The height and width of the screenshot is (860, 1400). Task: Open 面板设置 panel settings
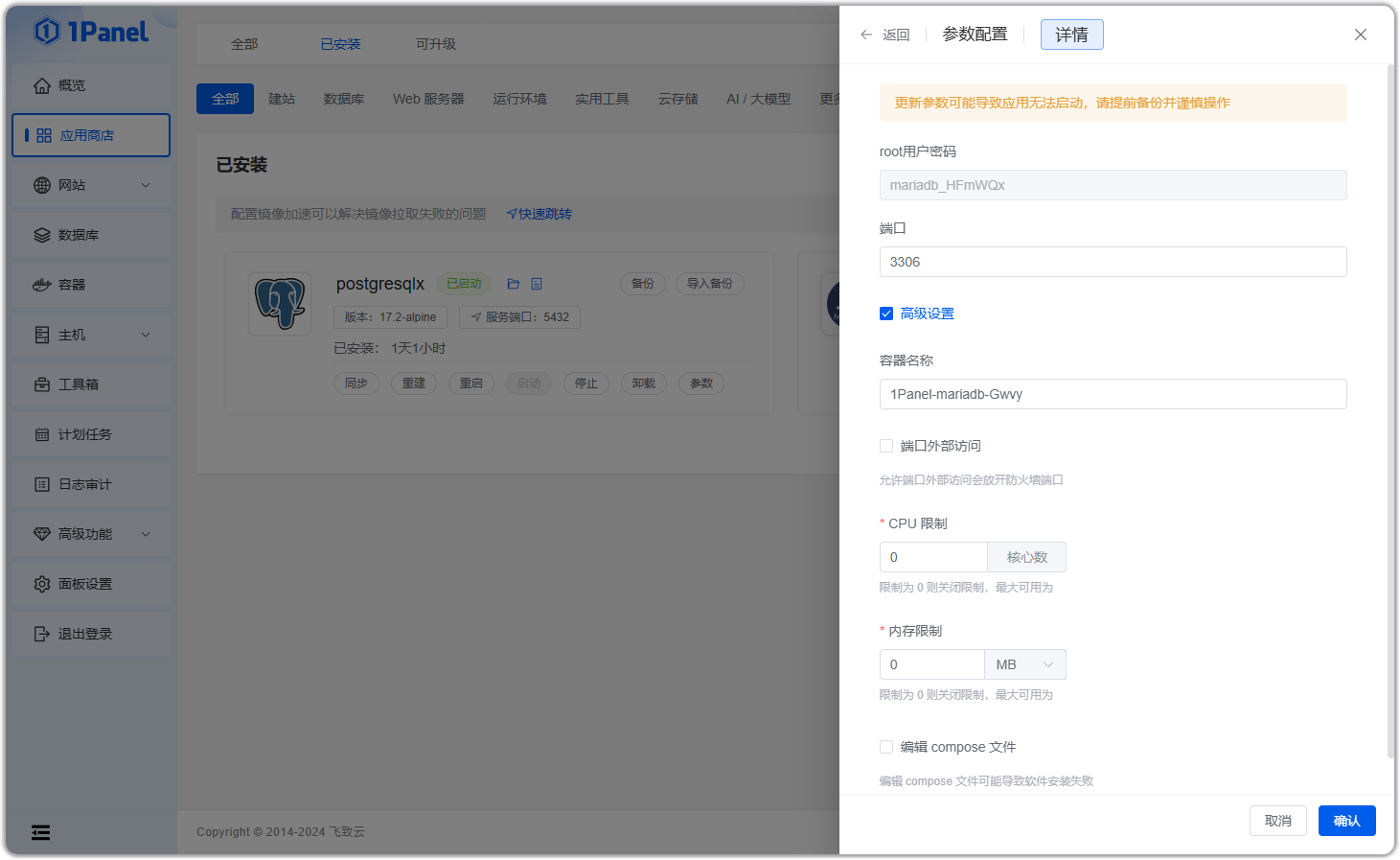[91, 584]
